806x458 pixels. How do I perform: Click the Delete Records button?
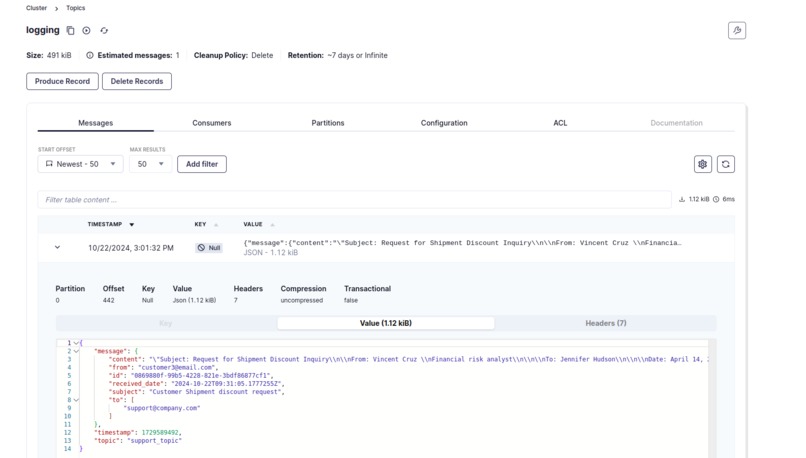pyautogui.click(x=137, y=81)
